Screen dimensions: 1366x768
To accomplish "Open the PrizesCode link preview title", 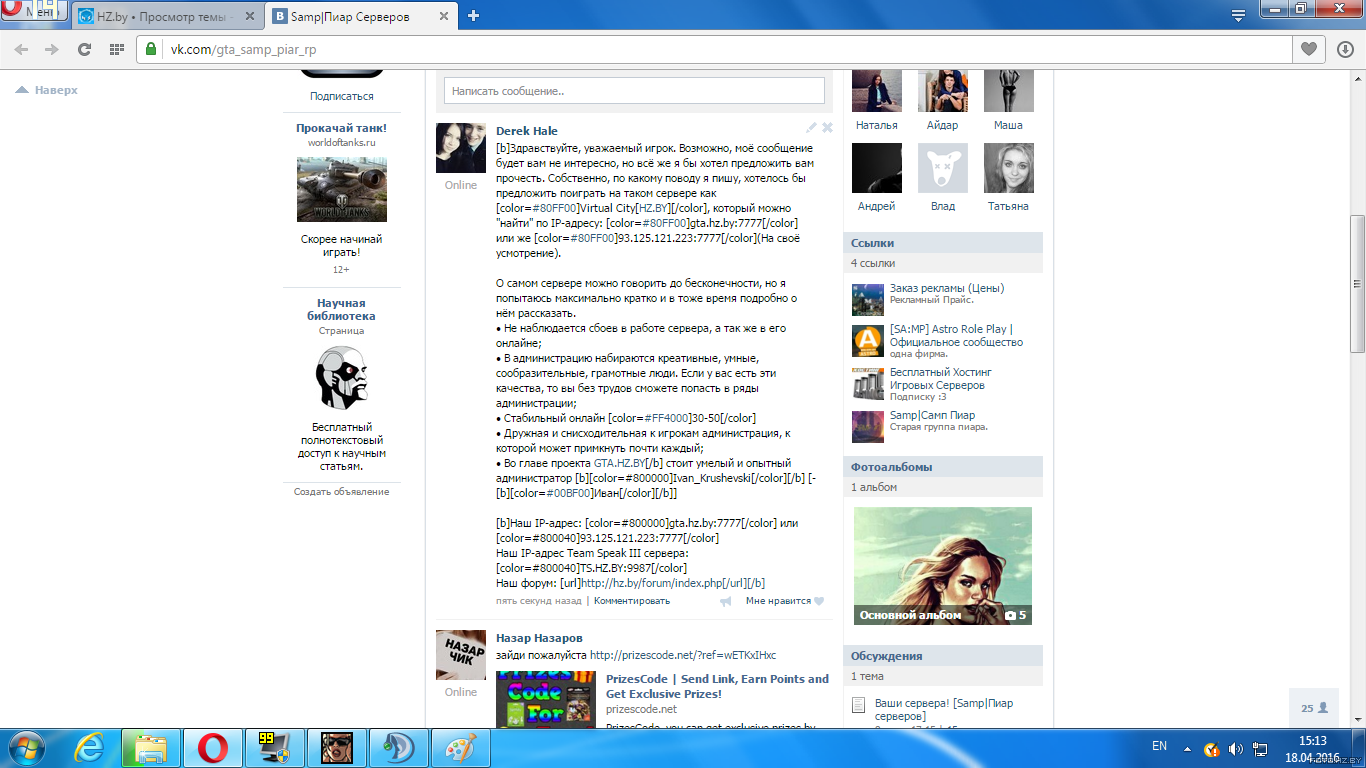I will 717,686.
